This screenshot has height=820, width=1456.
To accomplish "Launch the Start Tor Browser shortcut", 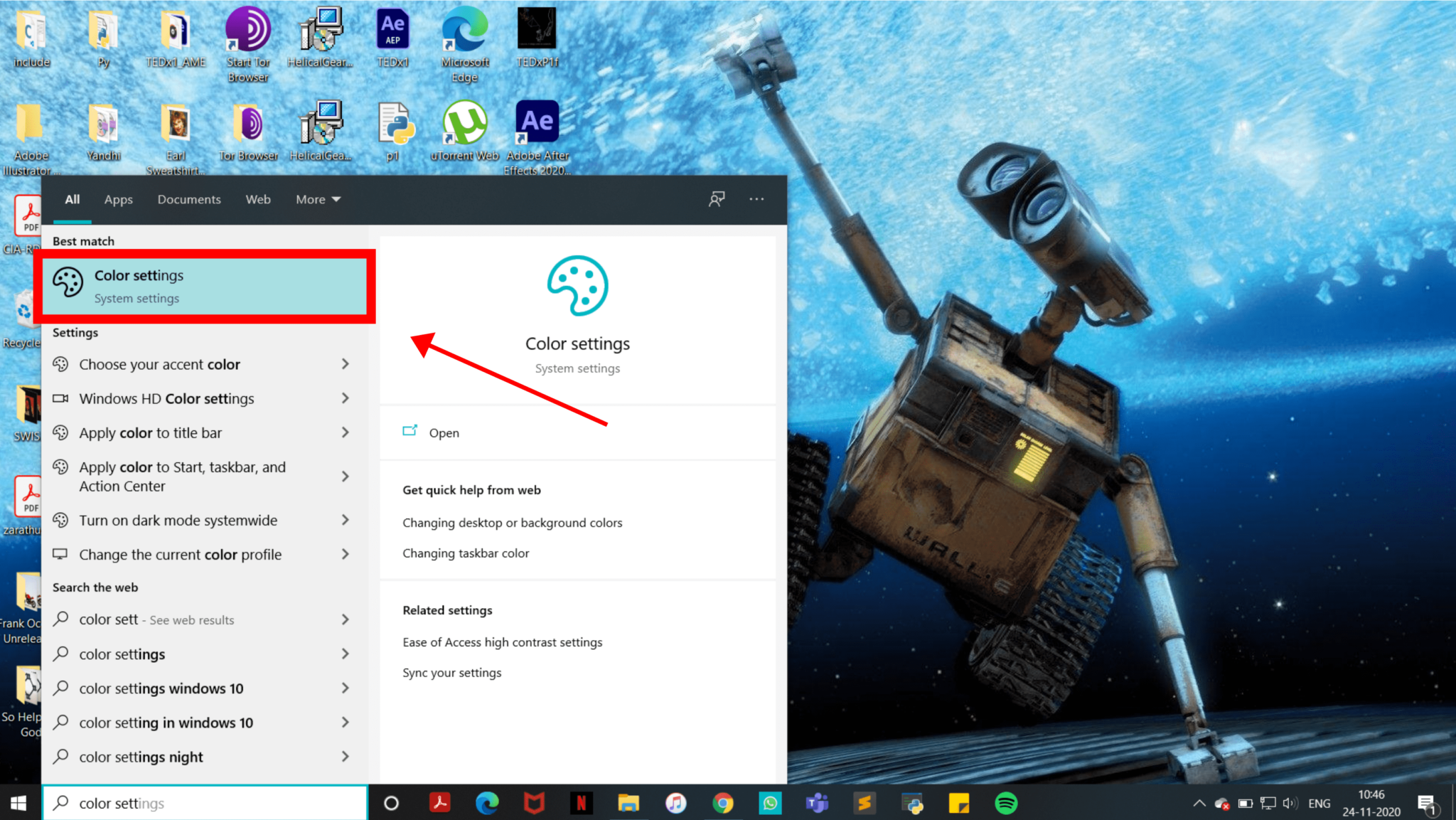I will pos(248,44).
